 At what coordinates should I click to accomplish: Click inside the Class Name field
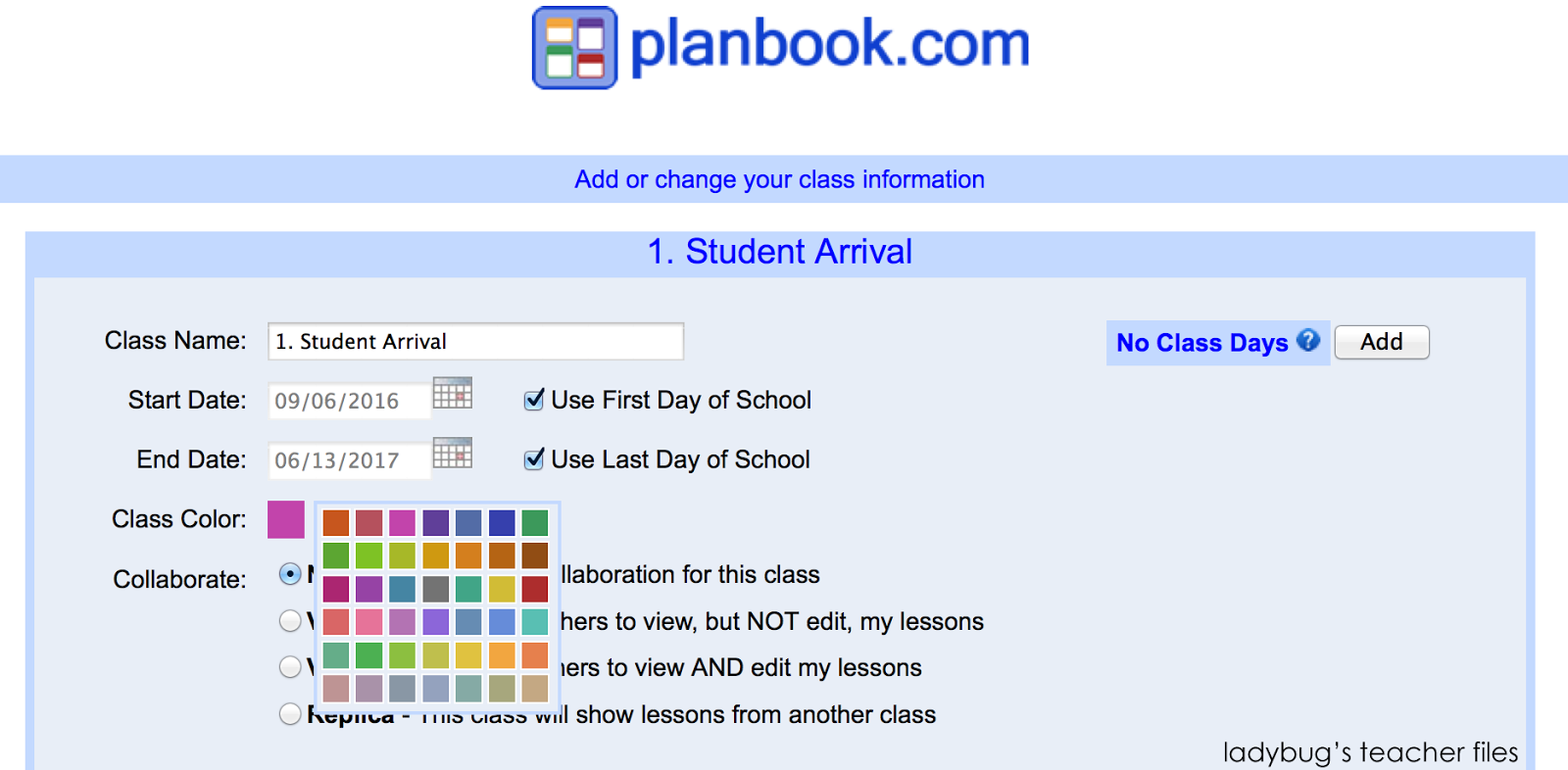point(475,341)
